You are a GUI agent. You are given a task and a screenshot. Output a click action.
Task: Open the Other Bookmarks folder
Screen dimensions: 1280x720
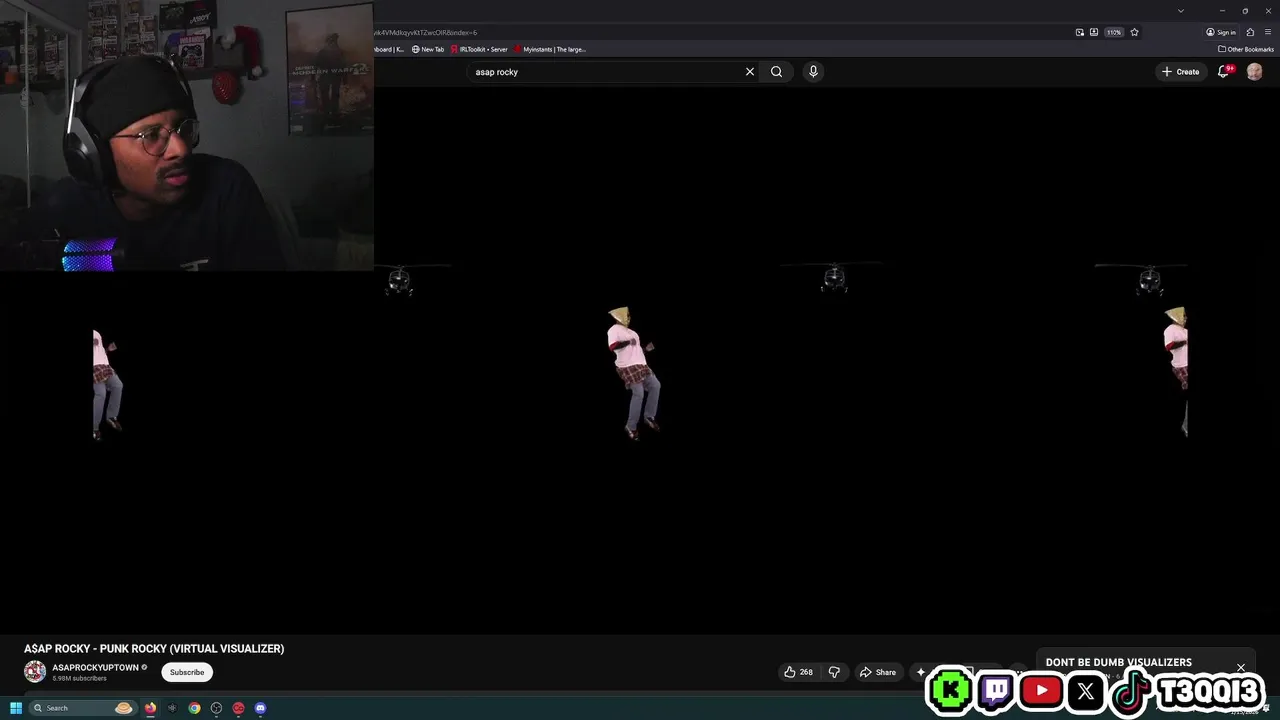point(1246,49)
